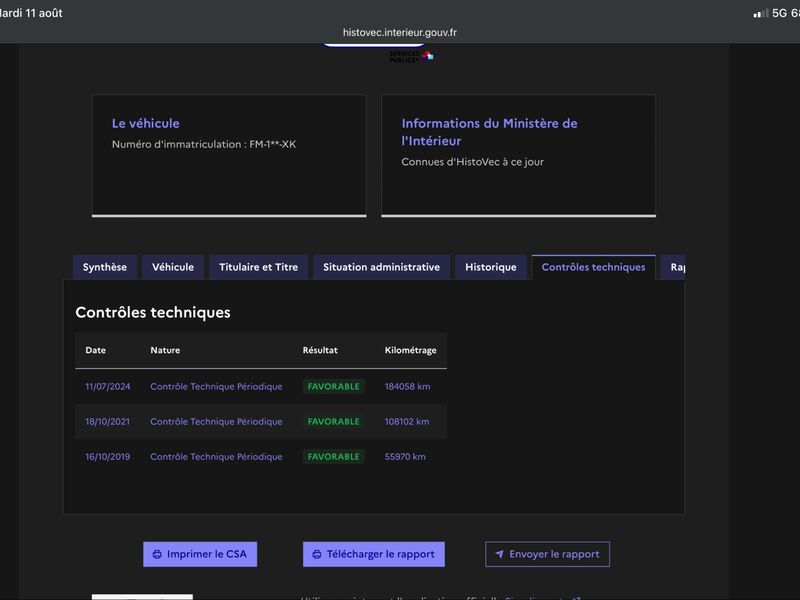The height and width of the screenshot is (600, 800).
Task: Click the Numéro d'immatriculation FM-1**-XK text
Action: pyautogui.click(x=204, y=144)
